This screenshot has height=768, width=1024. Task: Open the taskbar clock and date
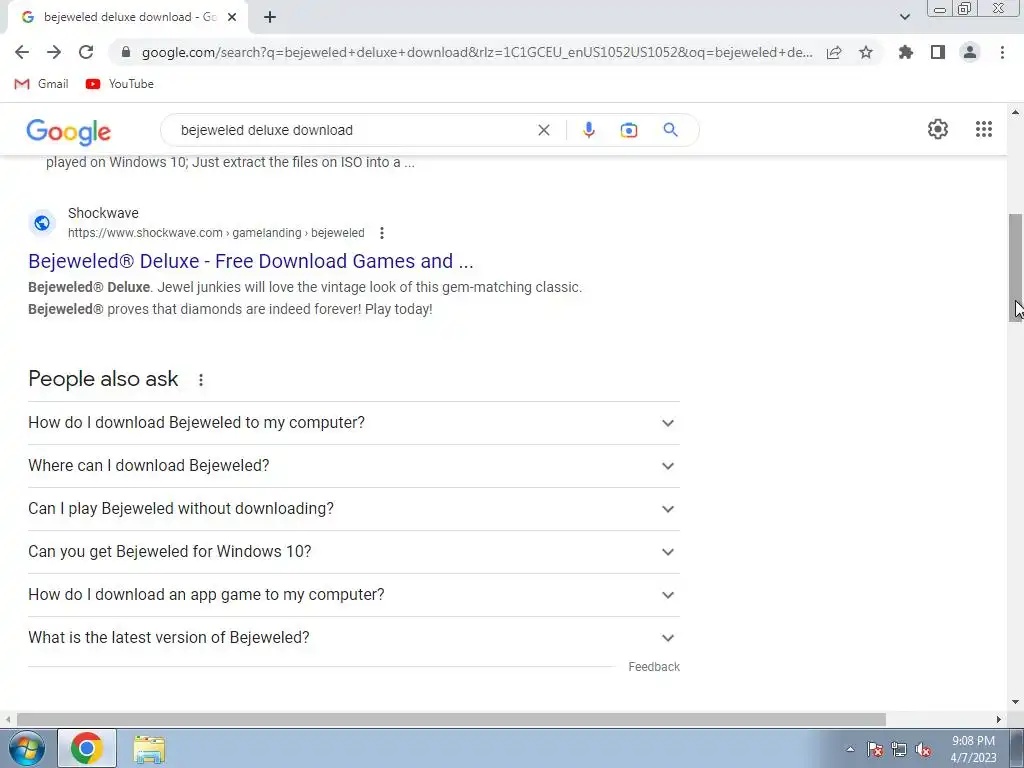point(973,749)
